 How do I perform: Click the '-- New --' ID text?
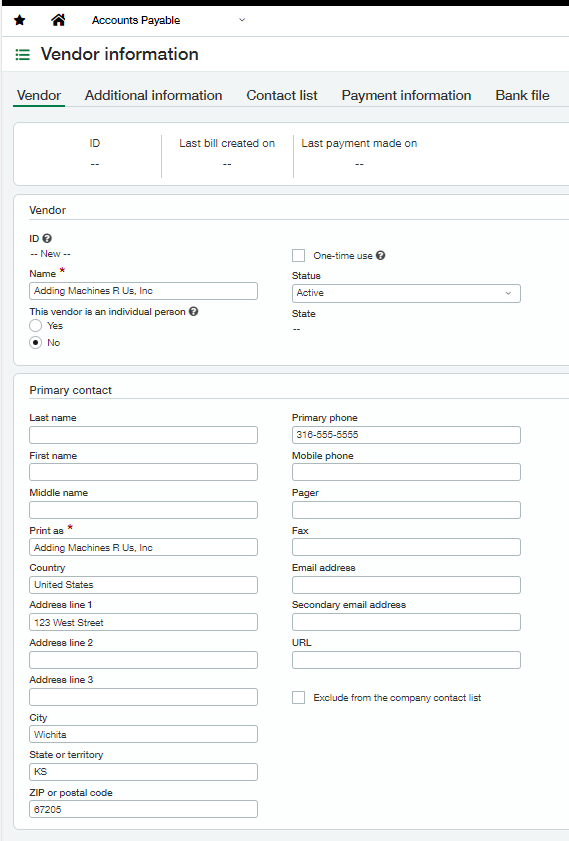click(x=50, y=254)
